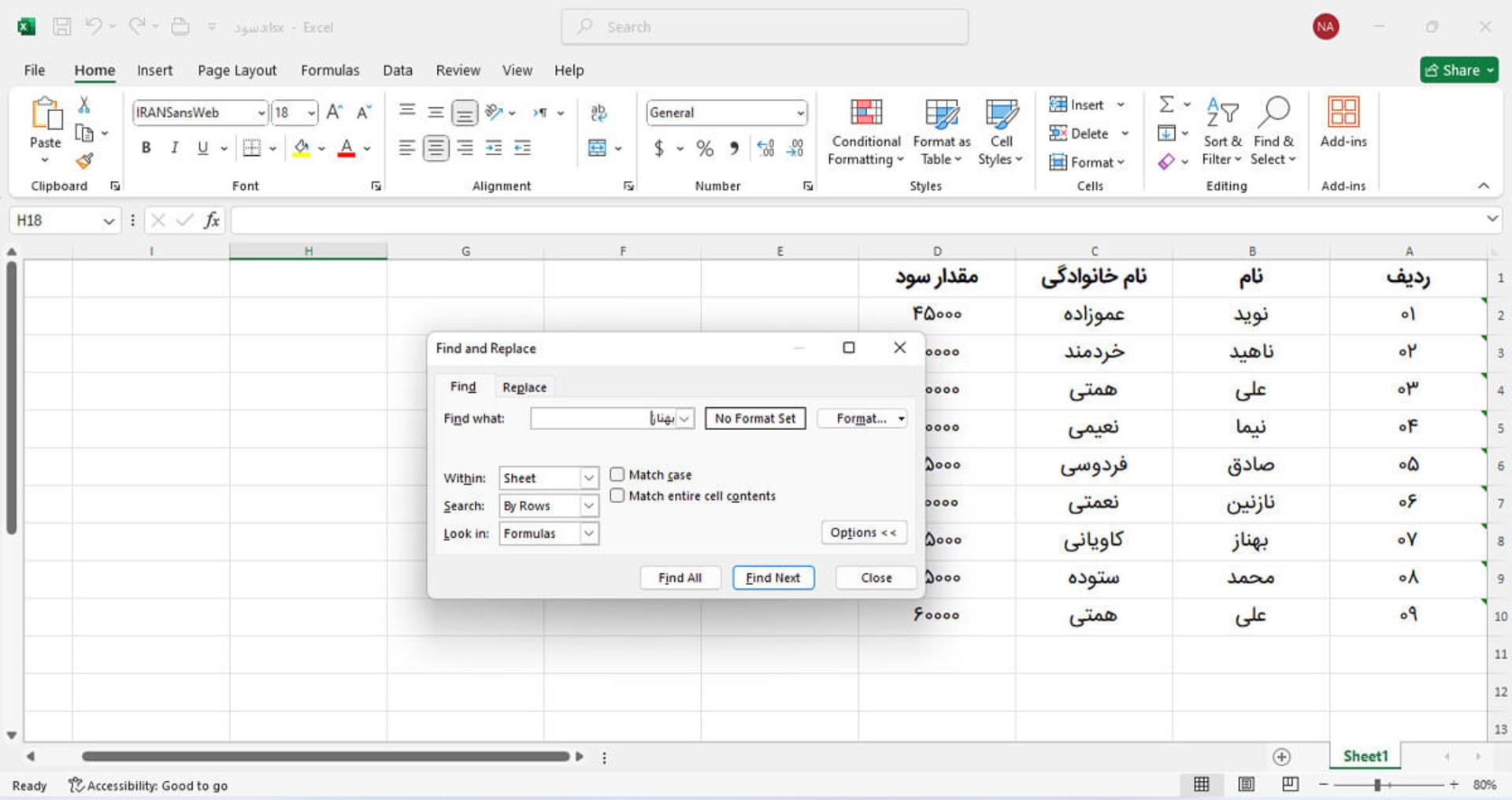This screenshot has height=800, width=1512.
Task: Align text right in Alignment group
Action: pos(465,148)
